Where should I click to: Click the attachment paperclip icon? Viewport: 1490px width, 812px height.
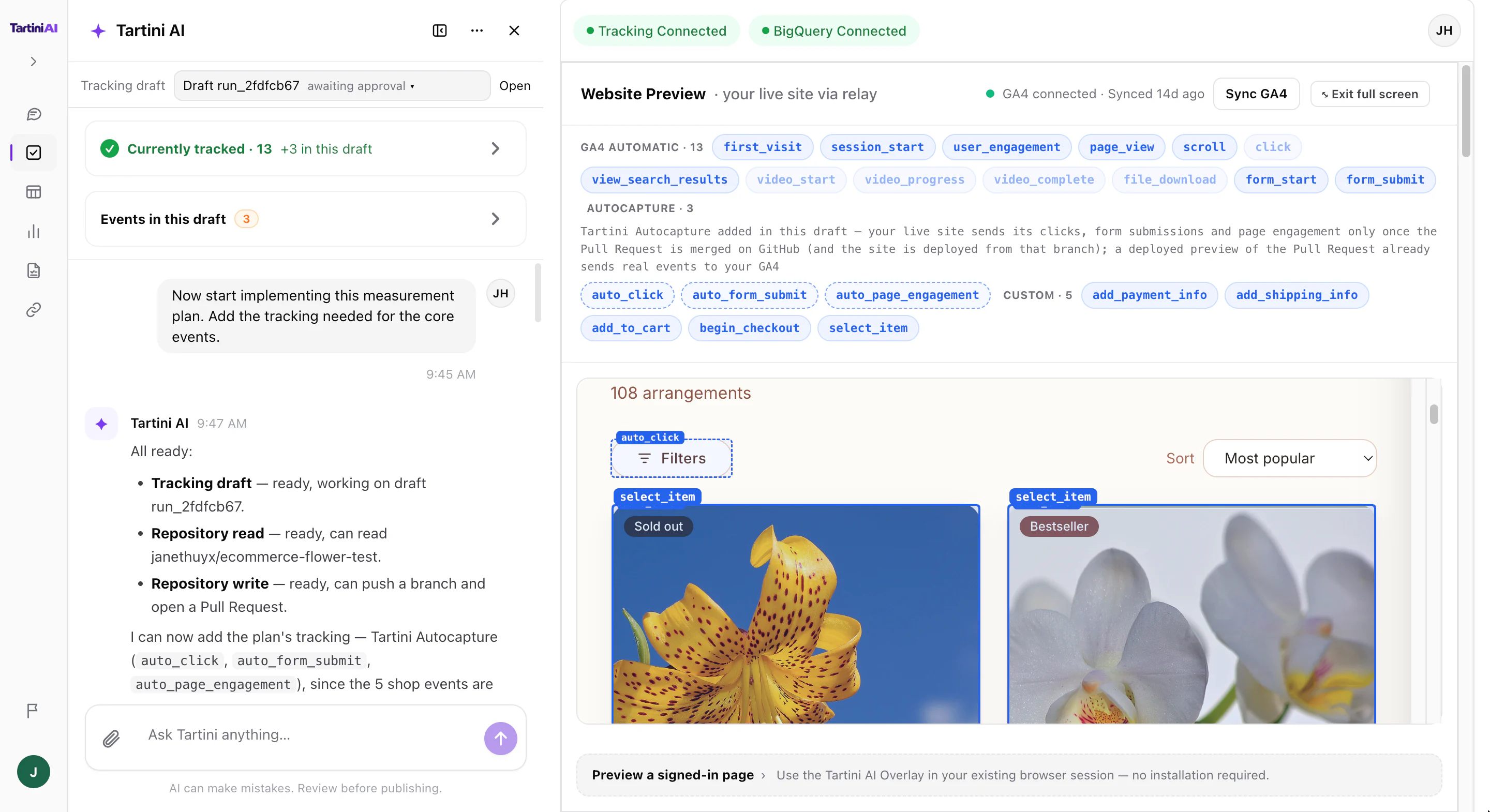tap(111, 738)
